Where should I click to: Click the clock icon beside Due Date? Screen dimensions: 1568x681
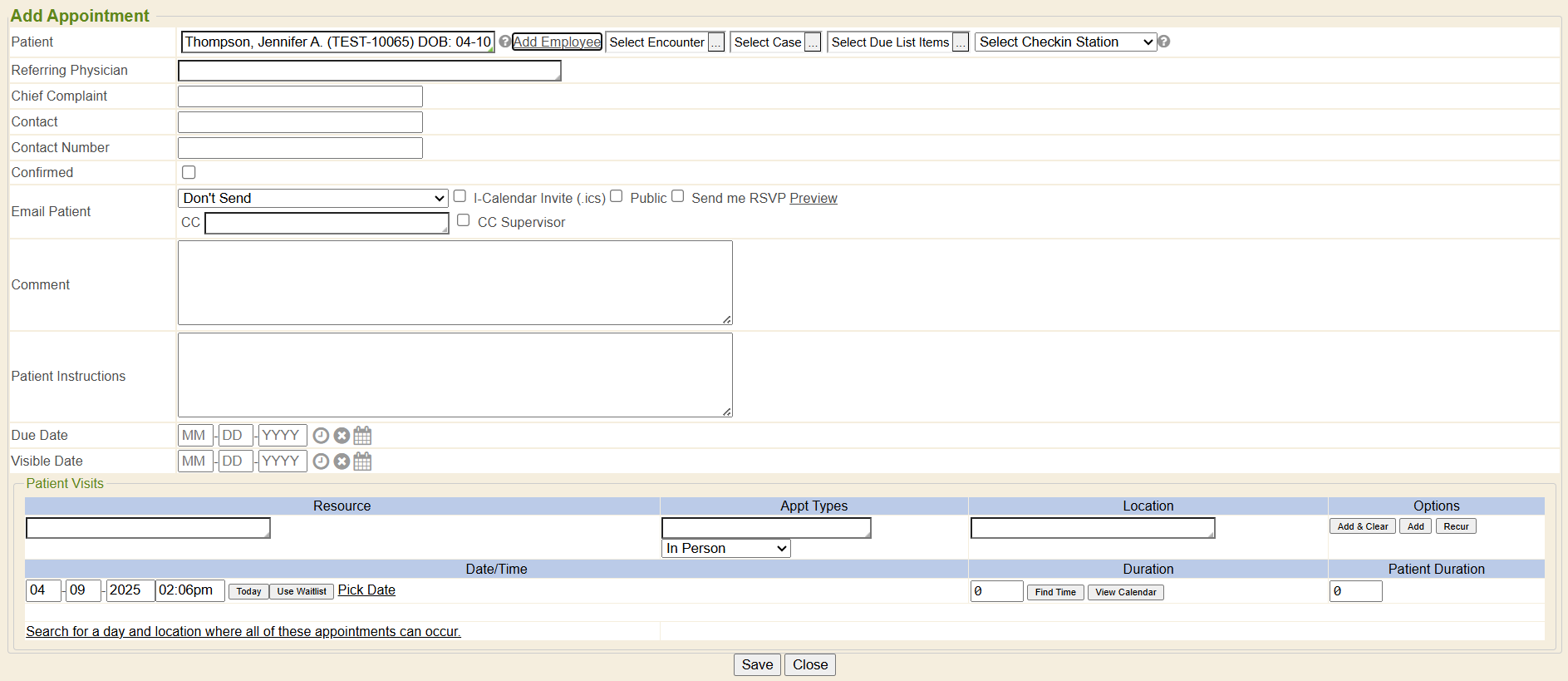coord(321,436)
